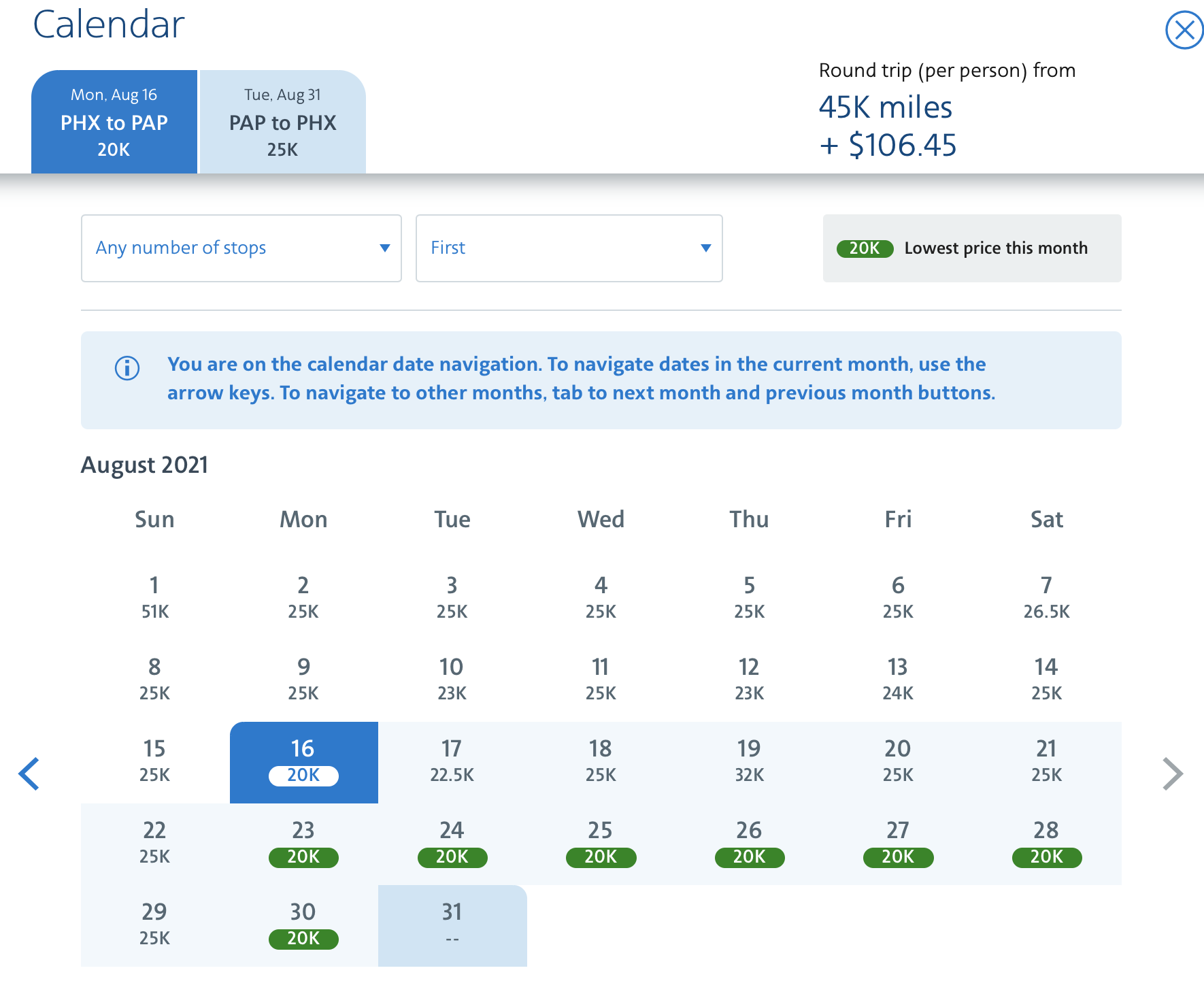This screenshot has width=1204, height=981.
Task: Select the PHX to PAP departure tab
Action: click(114, 122)
